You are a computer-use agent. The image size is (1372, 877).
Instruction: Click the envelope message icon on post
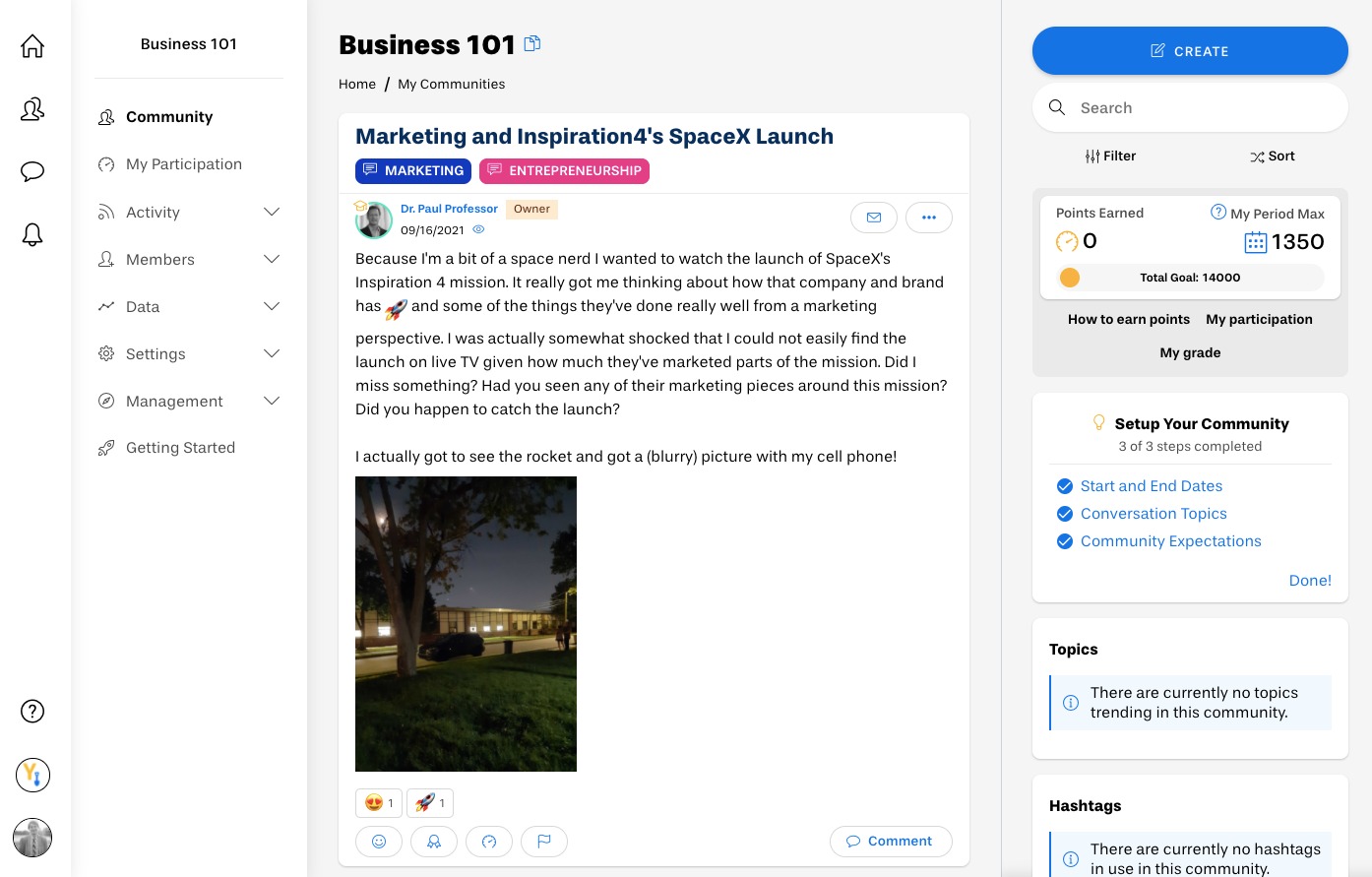point(873,218)
